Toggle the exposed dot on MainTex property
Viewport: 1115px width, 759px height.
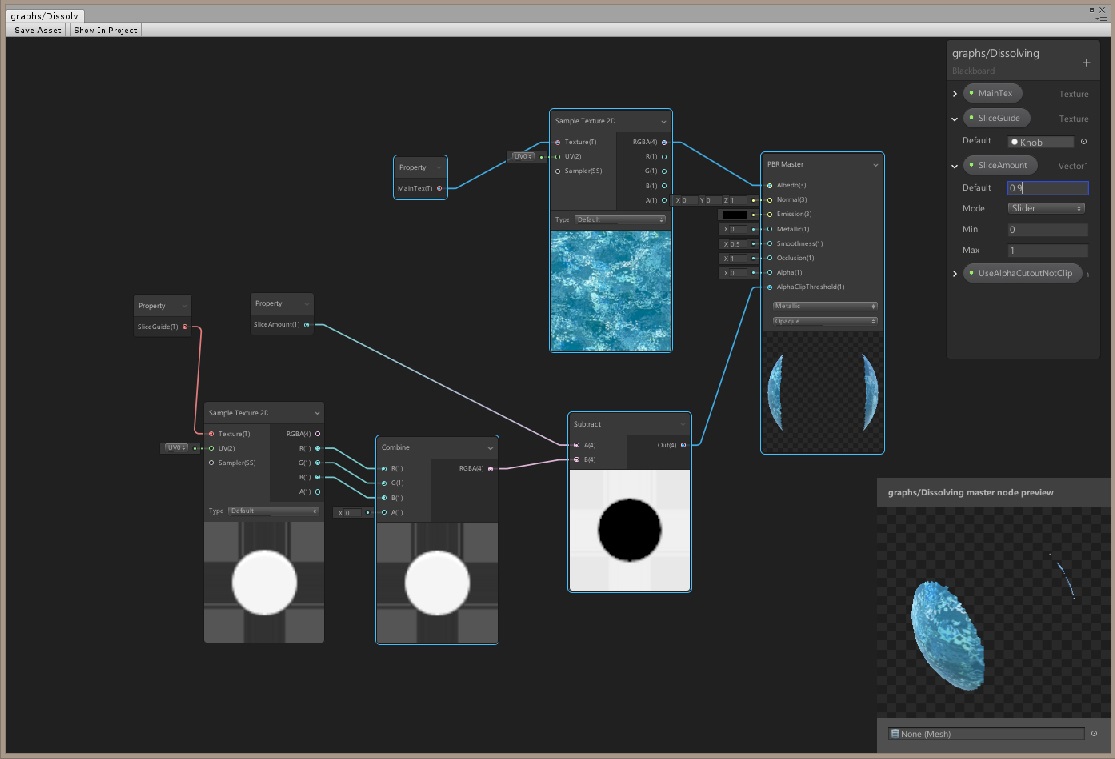tap(971, 93)
